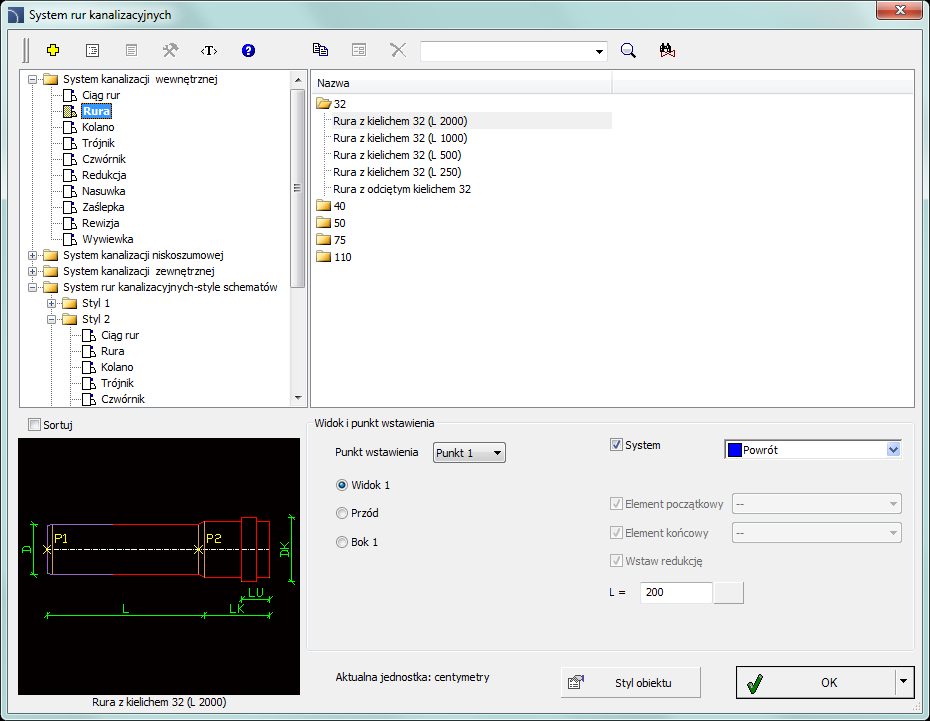This screenshot has width=930, height=721.
Task: Collapse System rur kanalizacyjnych-style schematów node
Action: tap(33, 287)
